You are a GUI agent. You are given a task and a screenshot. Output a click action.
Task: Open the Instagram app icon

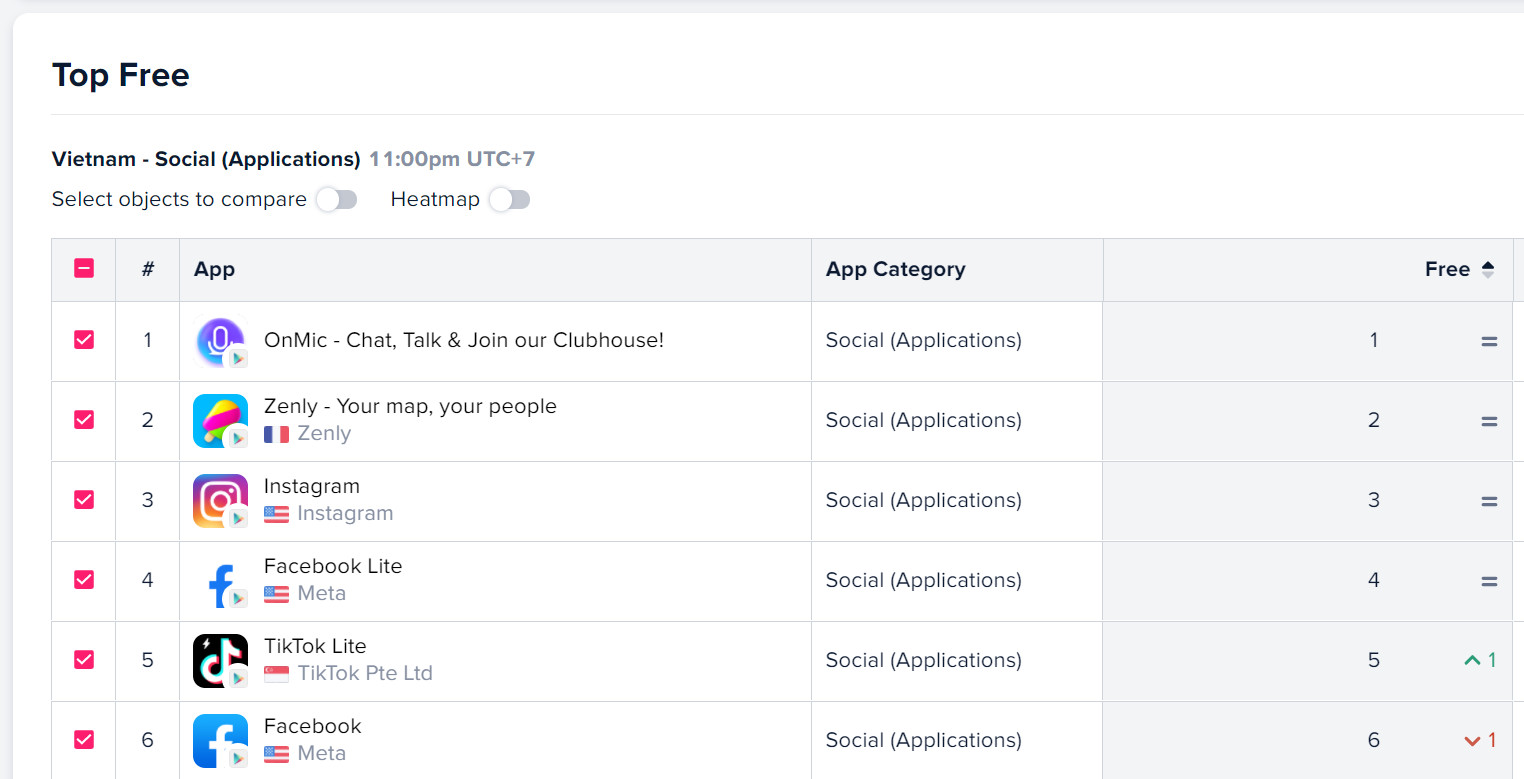(220, 501)
